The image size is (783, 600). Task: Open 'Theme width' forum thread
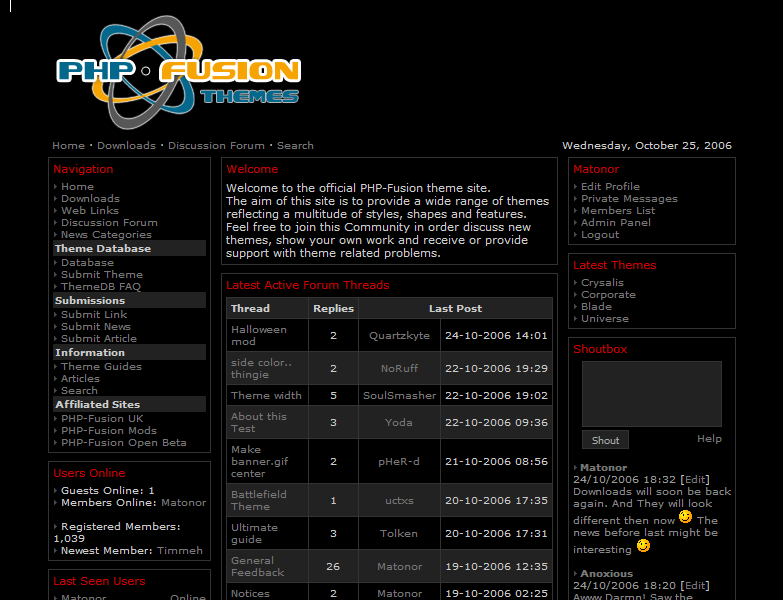coord(266,395)
